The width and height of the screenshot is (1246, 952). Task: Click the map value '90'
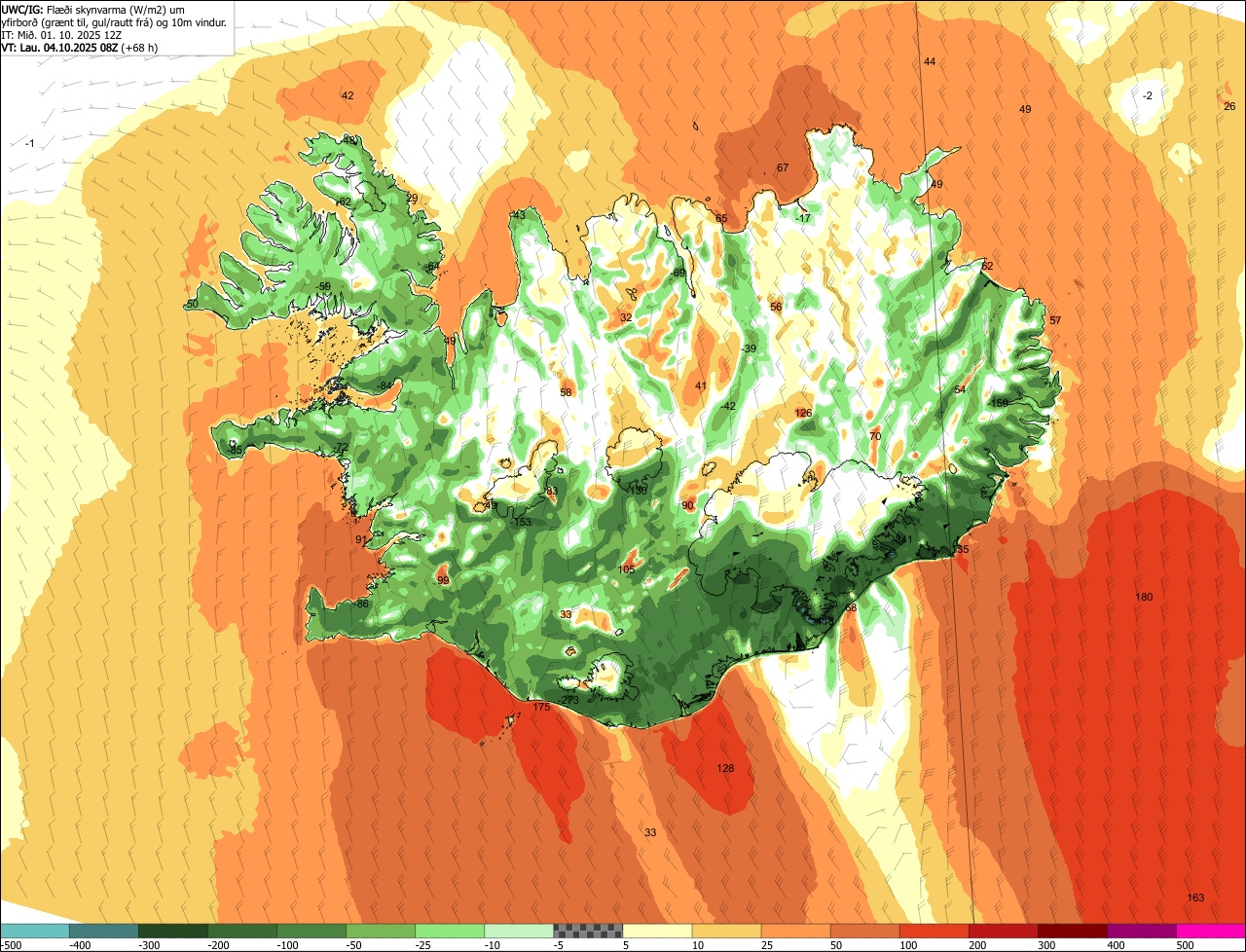(687, 505)
